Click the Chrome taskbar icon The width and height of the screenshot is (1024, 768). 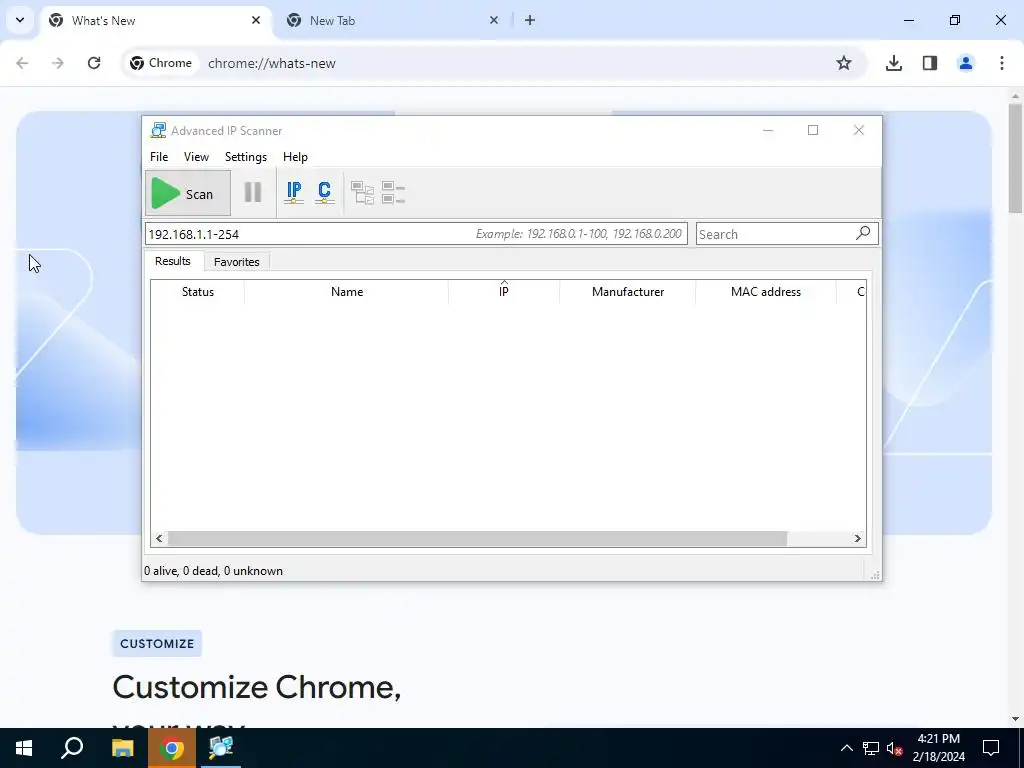[x=172, y=748]
